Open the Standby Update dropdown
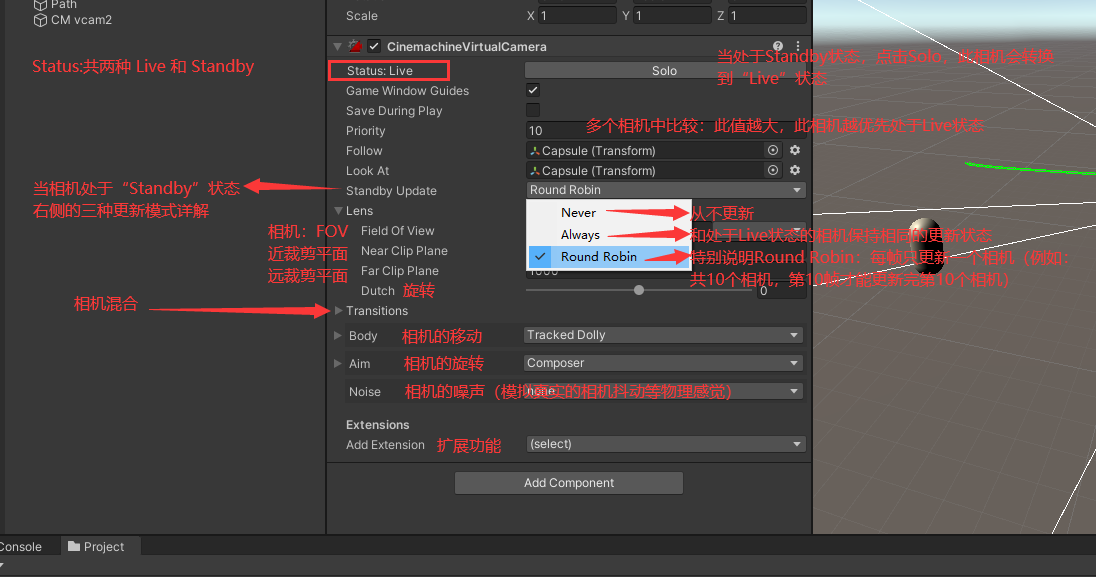 pyautogui.click(x=665, y=190)
